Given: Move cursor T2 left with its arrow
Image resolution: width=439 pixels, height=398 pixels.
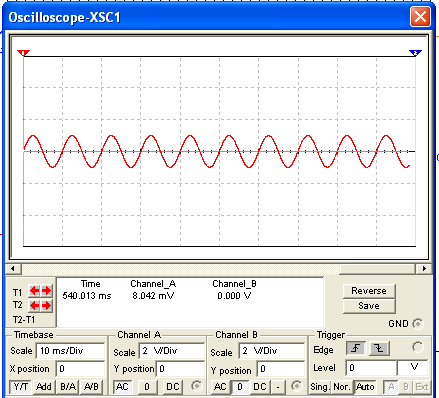Looking at the screenshot, I should click(x=34, y=305).
